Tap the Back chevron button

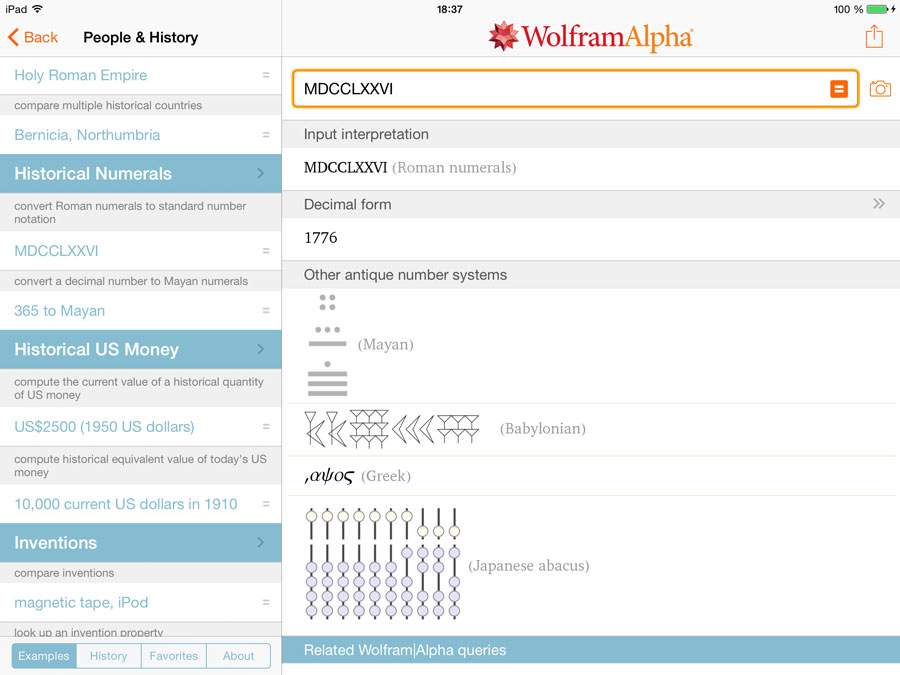[x=33, y=37]
